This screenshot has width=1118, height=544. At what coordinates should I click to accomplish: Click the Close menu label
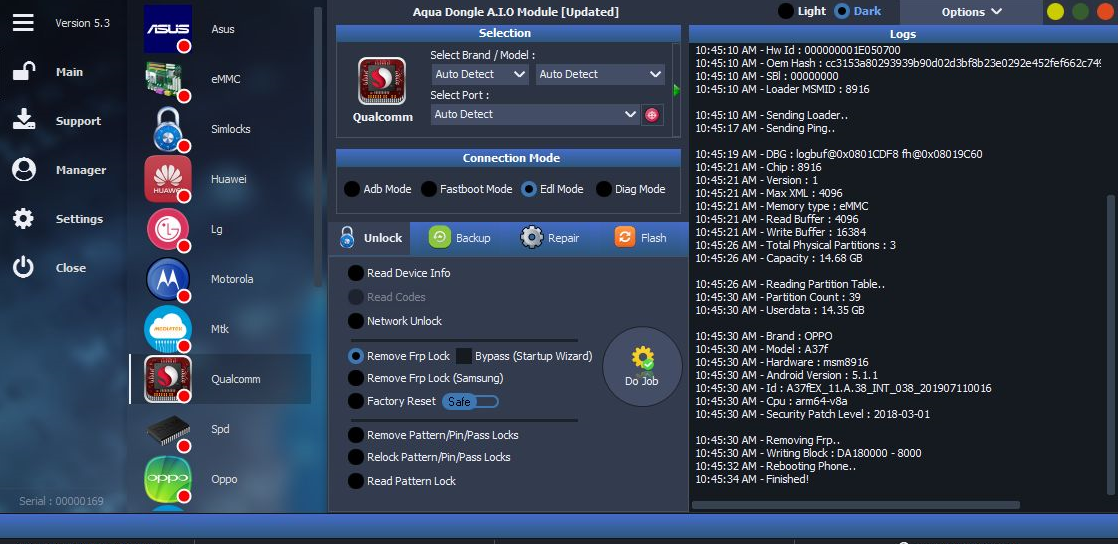[x=71, y=268]
